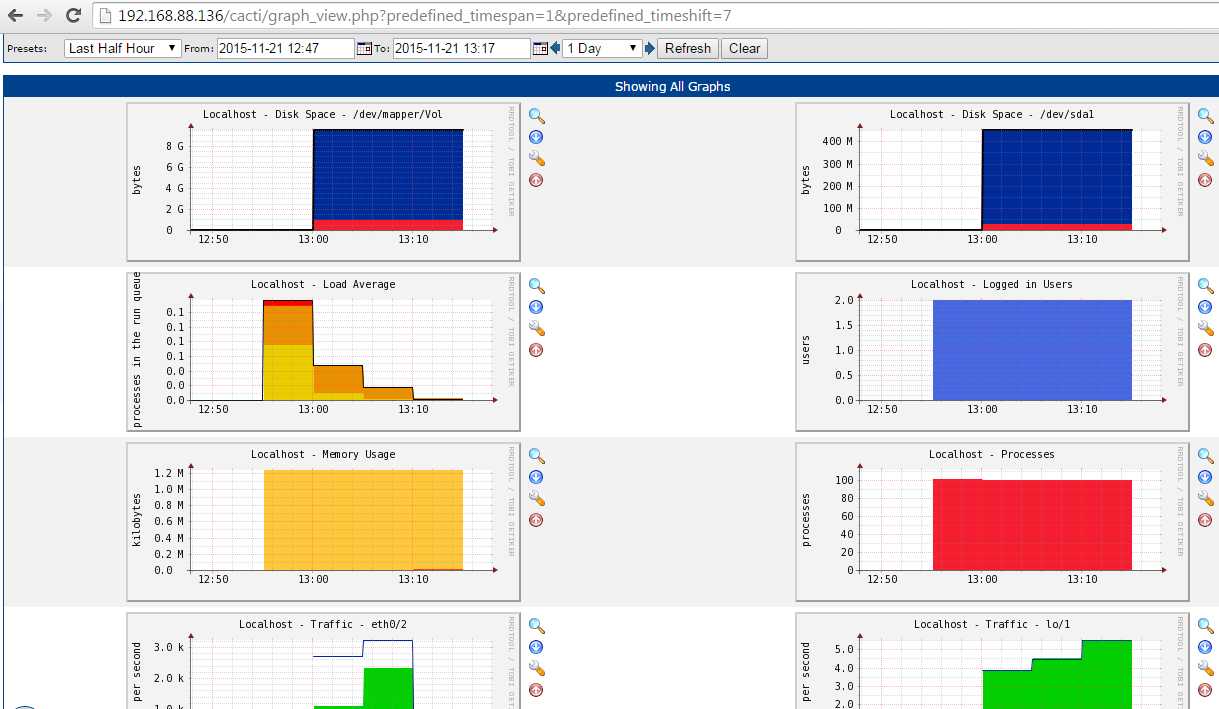This screenshot has height=709, width=1219.
Task: Open the Disk Space /dev/mapper/Vol graph image
Action: 323,181
